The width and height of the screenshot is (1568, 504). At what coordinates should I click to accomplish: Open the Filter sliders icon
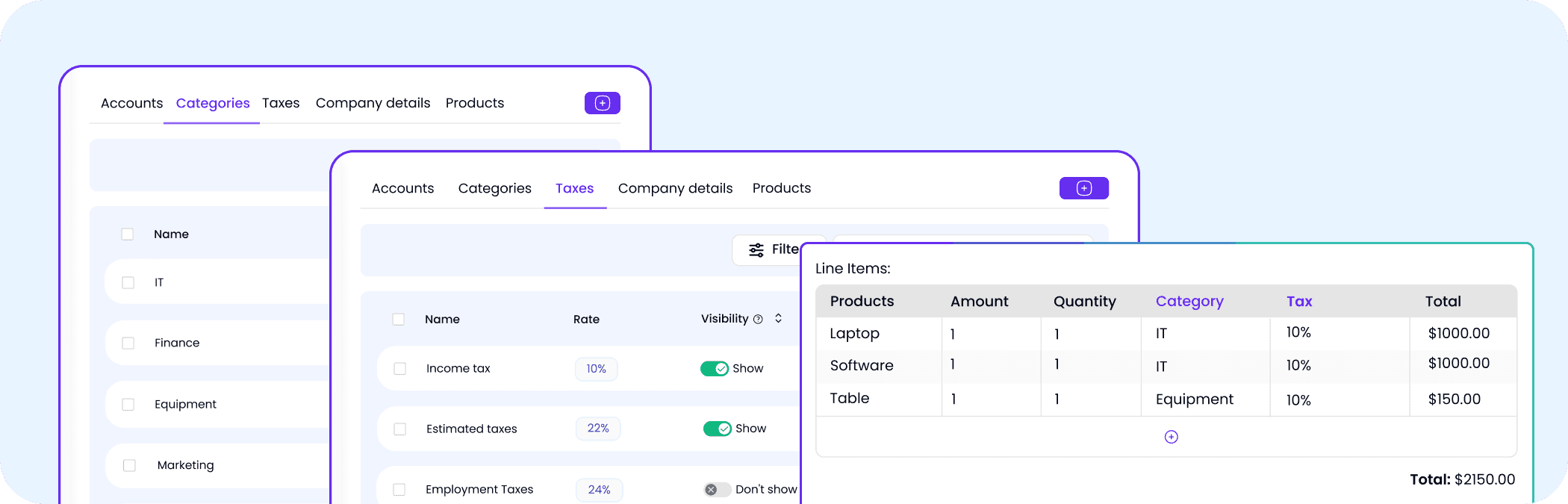pos(756,249)
